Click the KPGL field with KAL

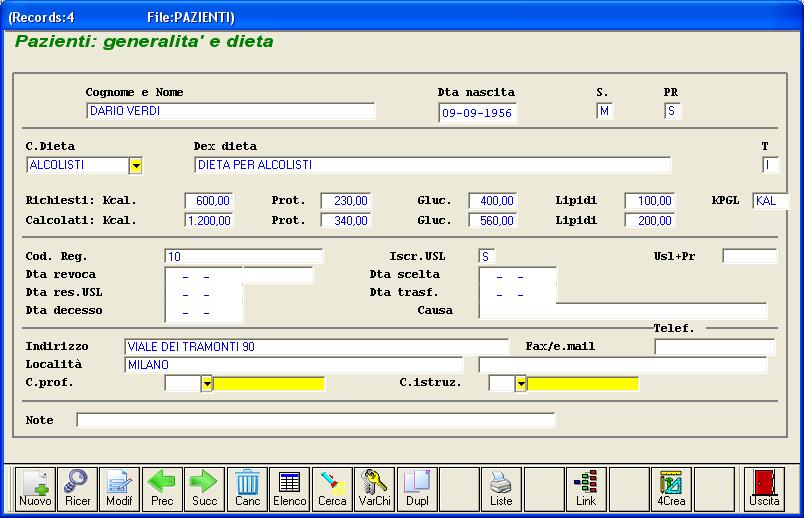pos(771,201)
